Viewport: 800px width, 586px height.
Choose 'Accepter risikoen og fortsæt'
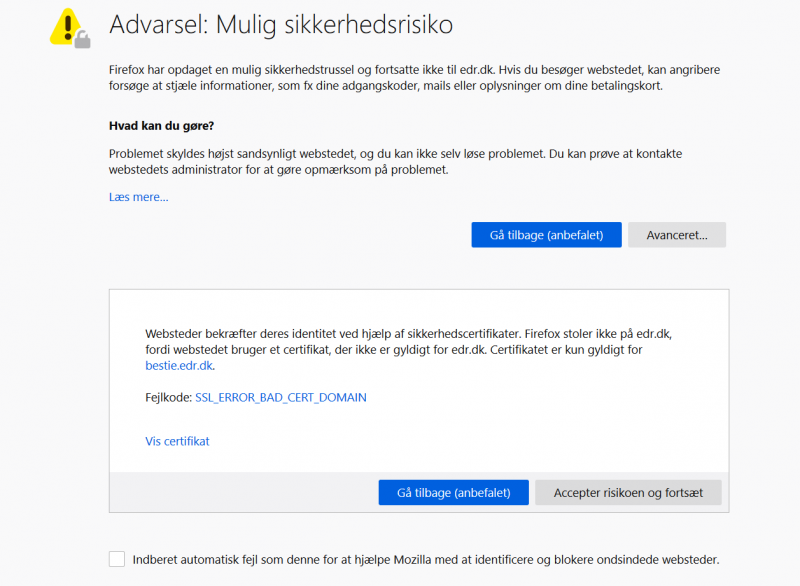point(628,493)
